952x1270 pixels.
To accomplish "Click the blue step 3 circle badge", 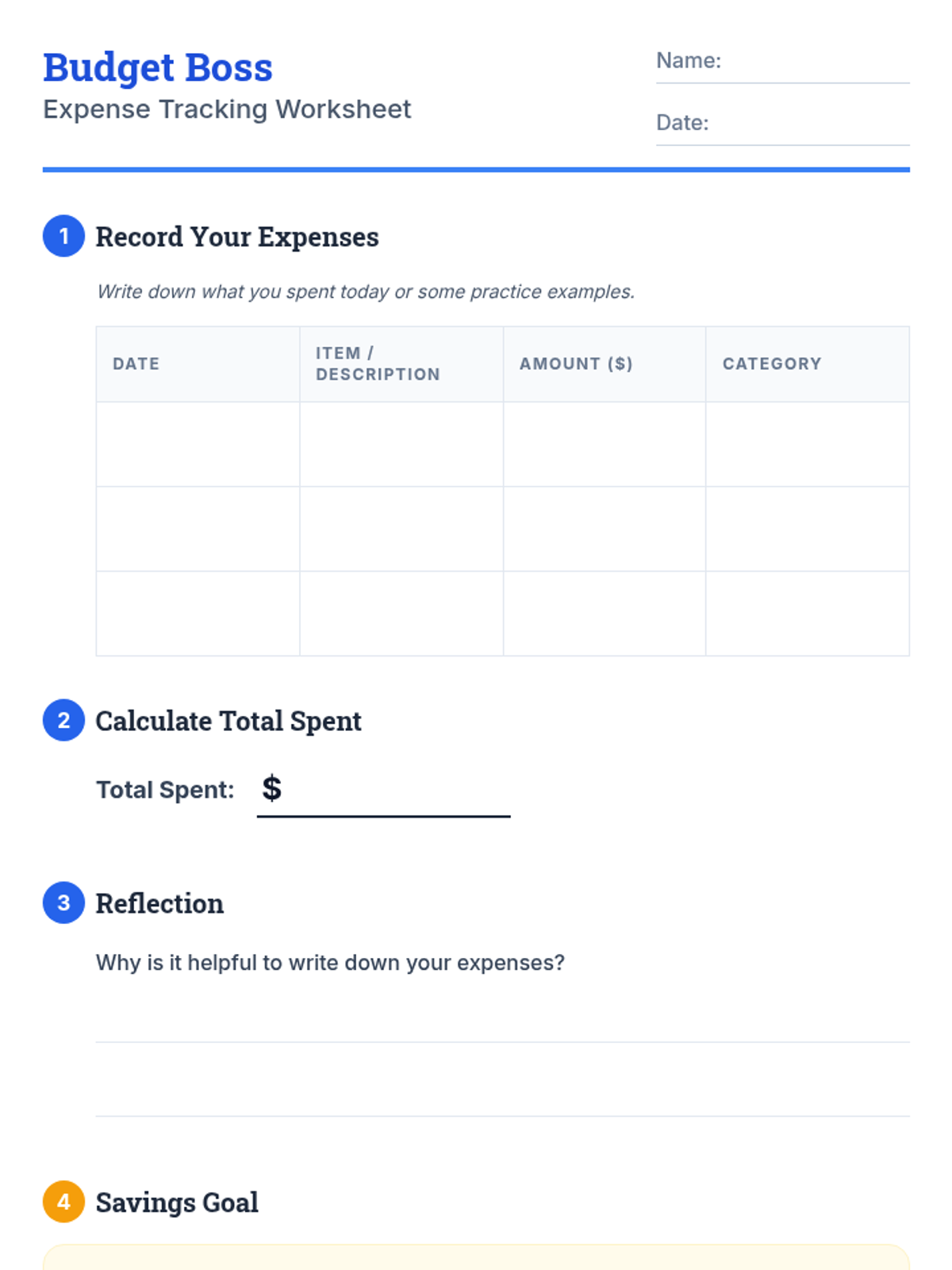I will [63, 902].
